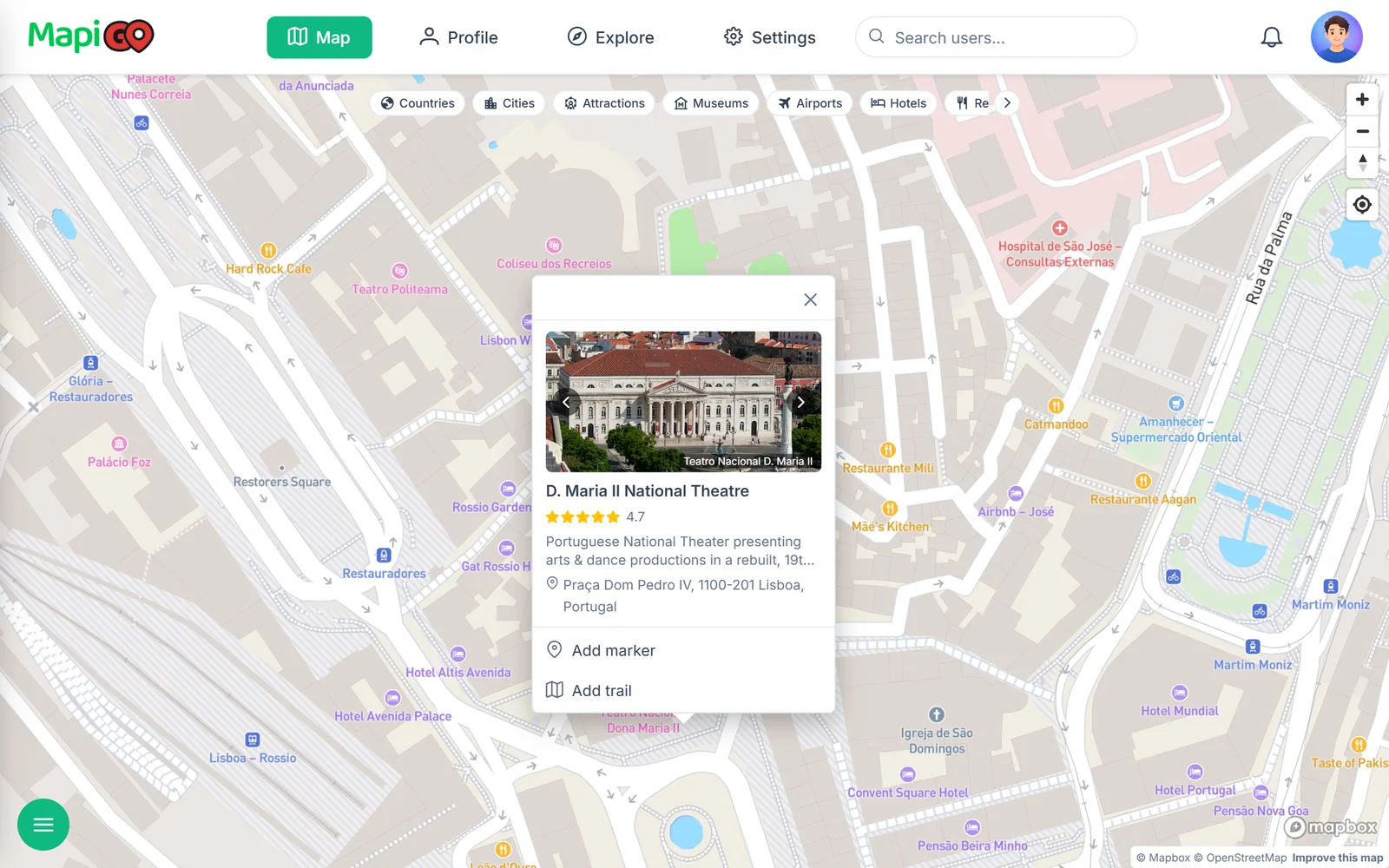
Task: Add trail from the popup
Action: (683, 690)
